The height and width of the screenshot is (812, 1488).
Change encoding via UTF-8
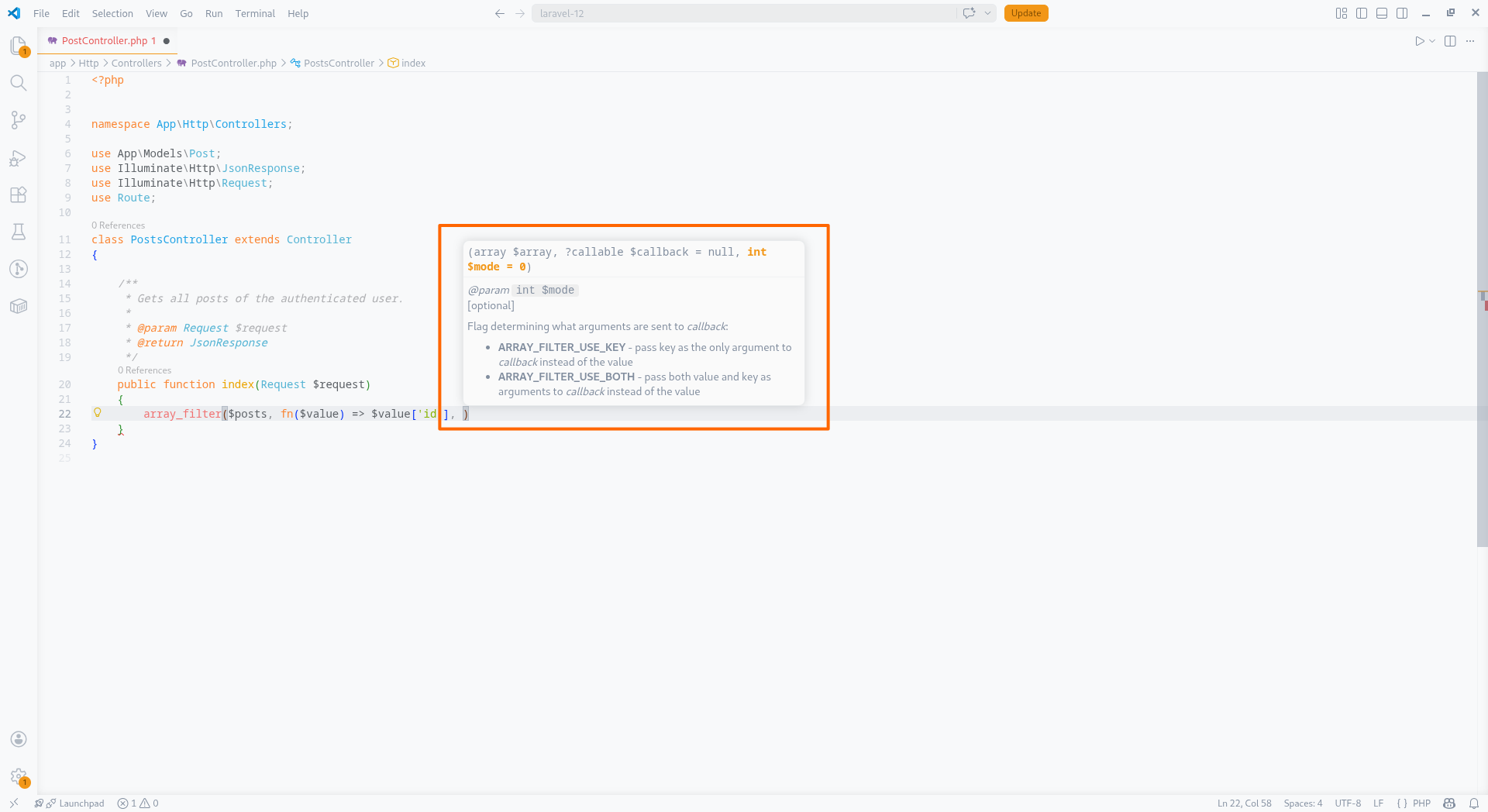pyautogui.click(x=1348, y=803)
